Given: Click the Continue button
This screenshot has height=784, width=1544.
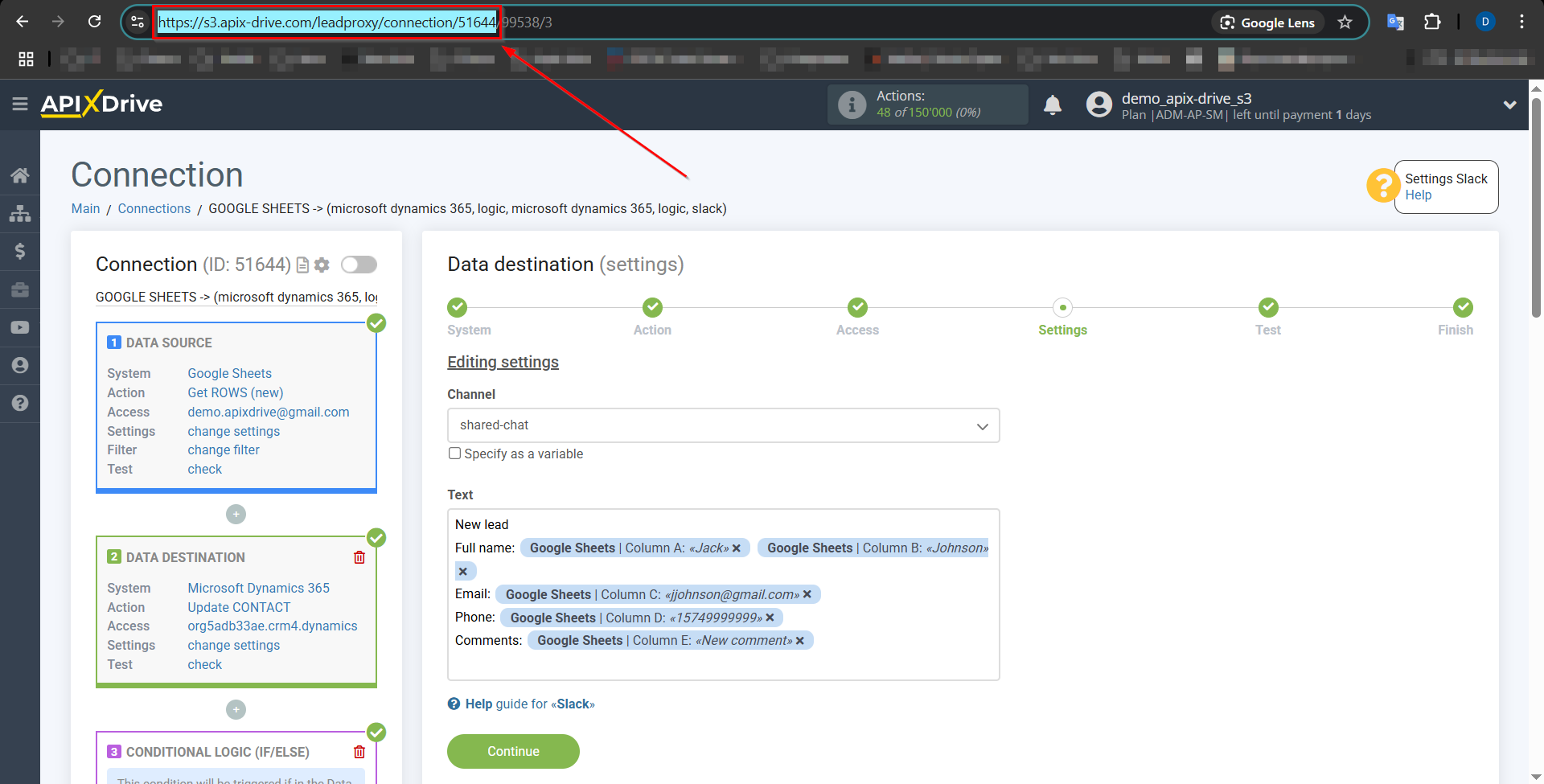Looking at the screenshot, I should [513, 751].
